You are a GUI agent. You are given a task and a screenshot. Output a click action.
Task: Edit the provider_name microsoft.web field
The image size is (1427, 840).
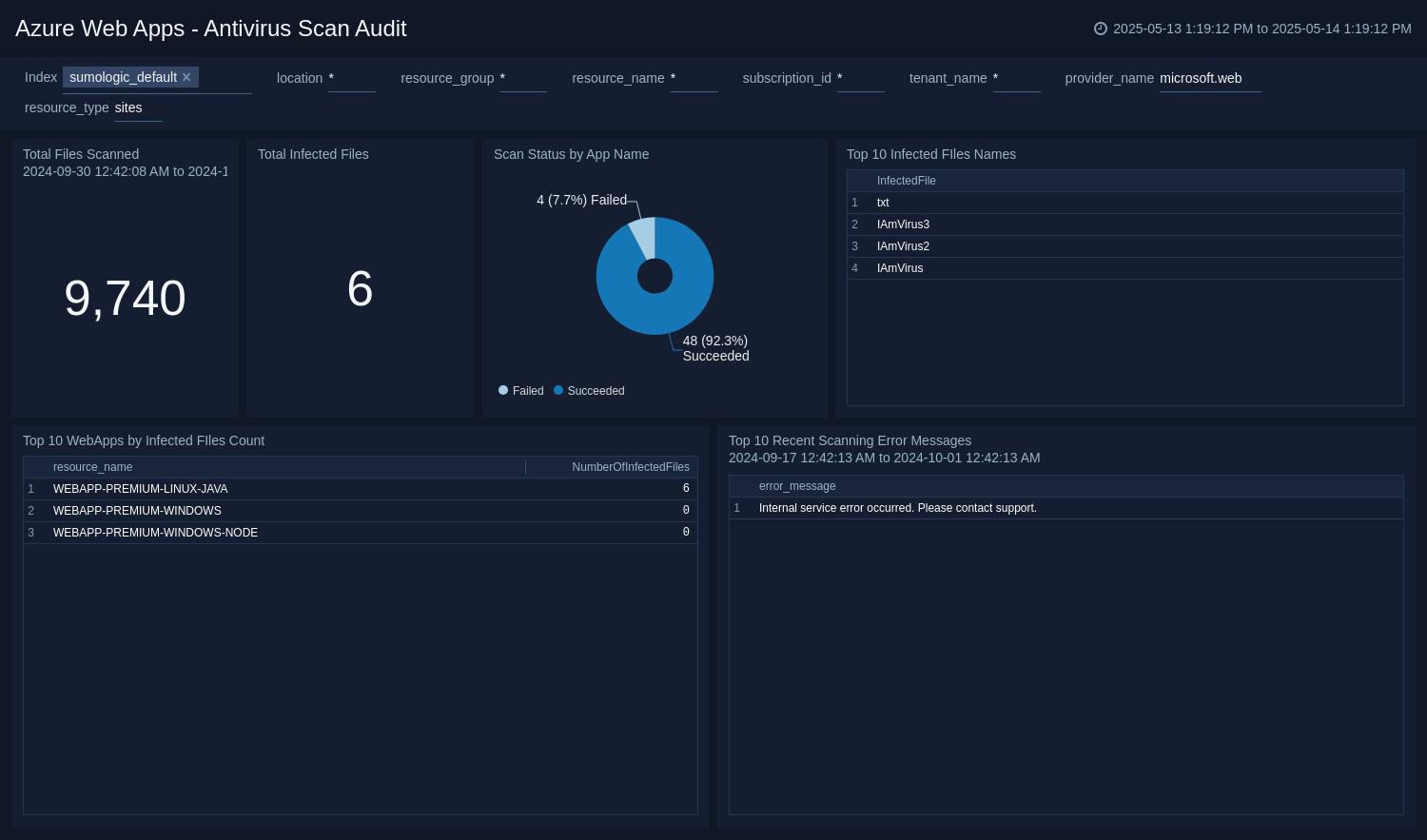click(x=1210, y=78)
